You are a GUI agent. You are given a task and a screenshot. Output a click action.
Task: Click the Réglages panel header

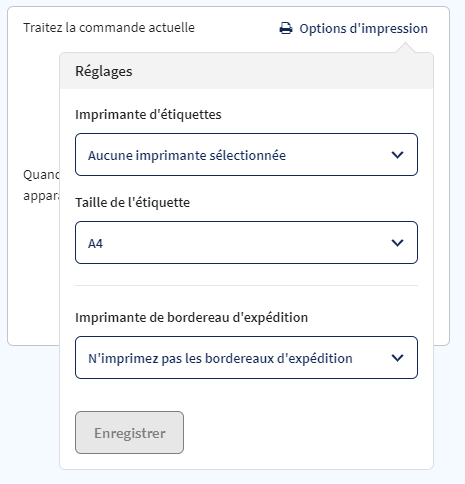tap(246, 71)
